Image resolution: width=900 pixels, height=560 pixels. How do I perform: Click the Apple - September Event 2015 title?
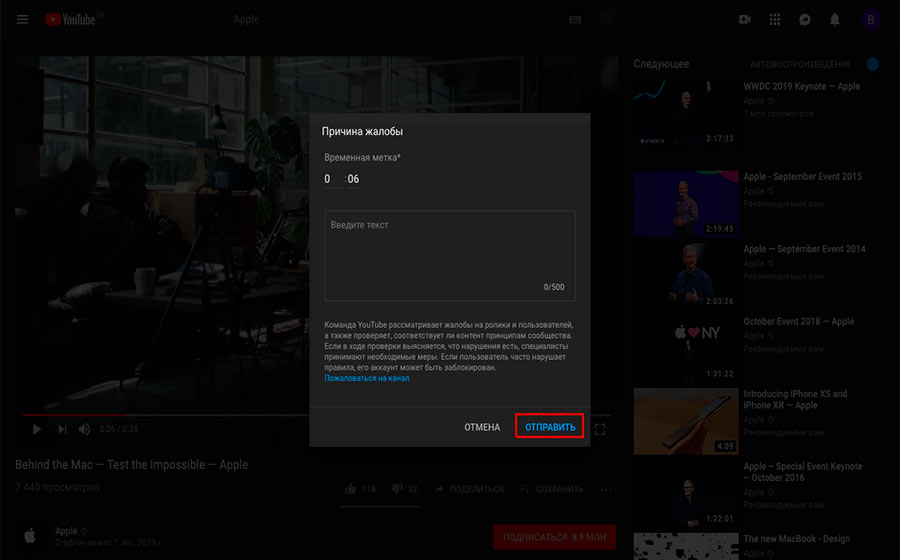click(802, 177)
